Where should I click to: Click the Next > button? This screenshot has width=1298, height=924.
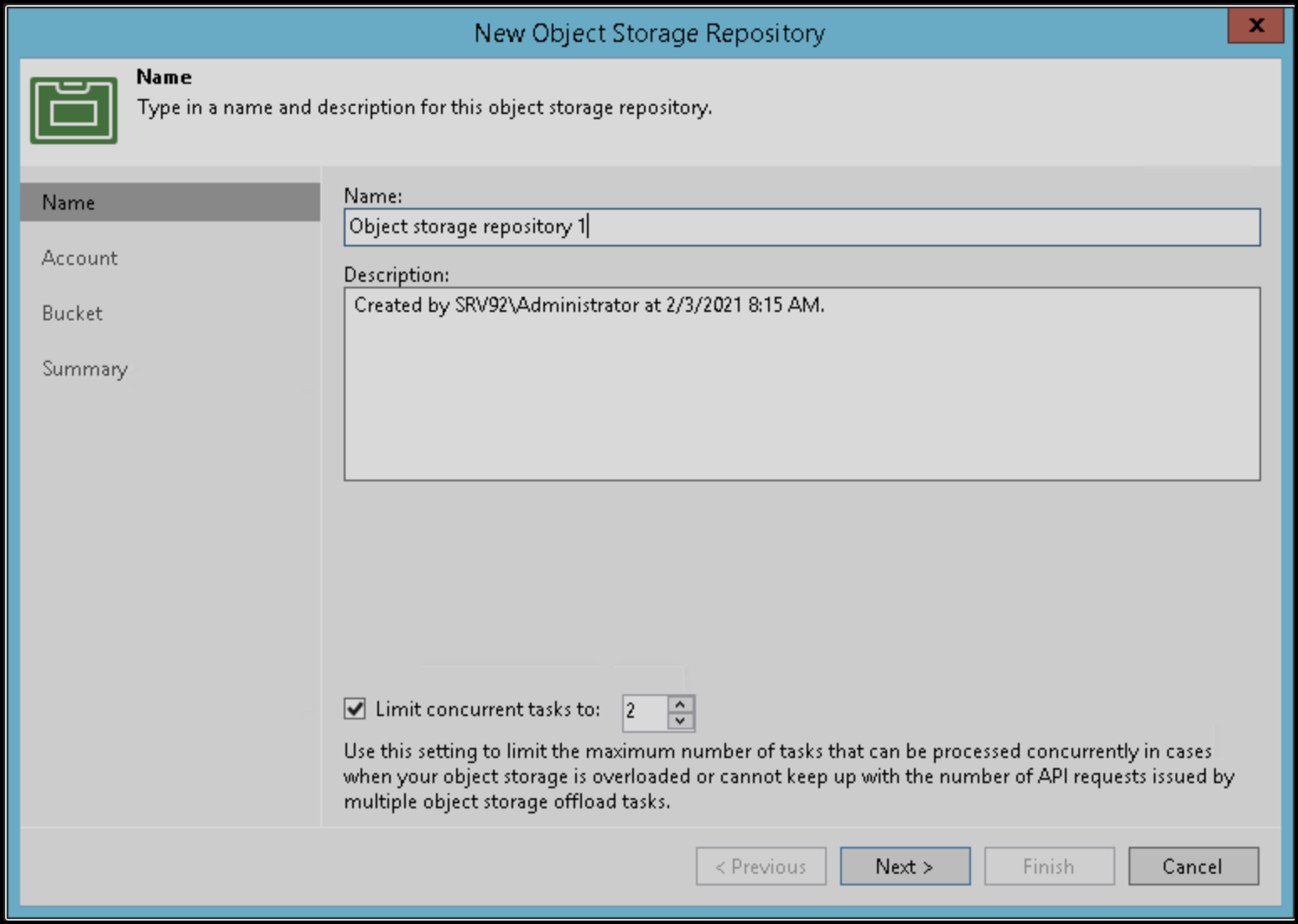[x=905, y=866]
